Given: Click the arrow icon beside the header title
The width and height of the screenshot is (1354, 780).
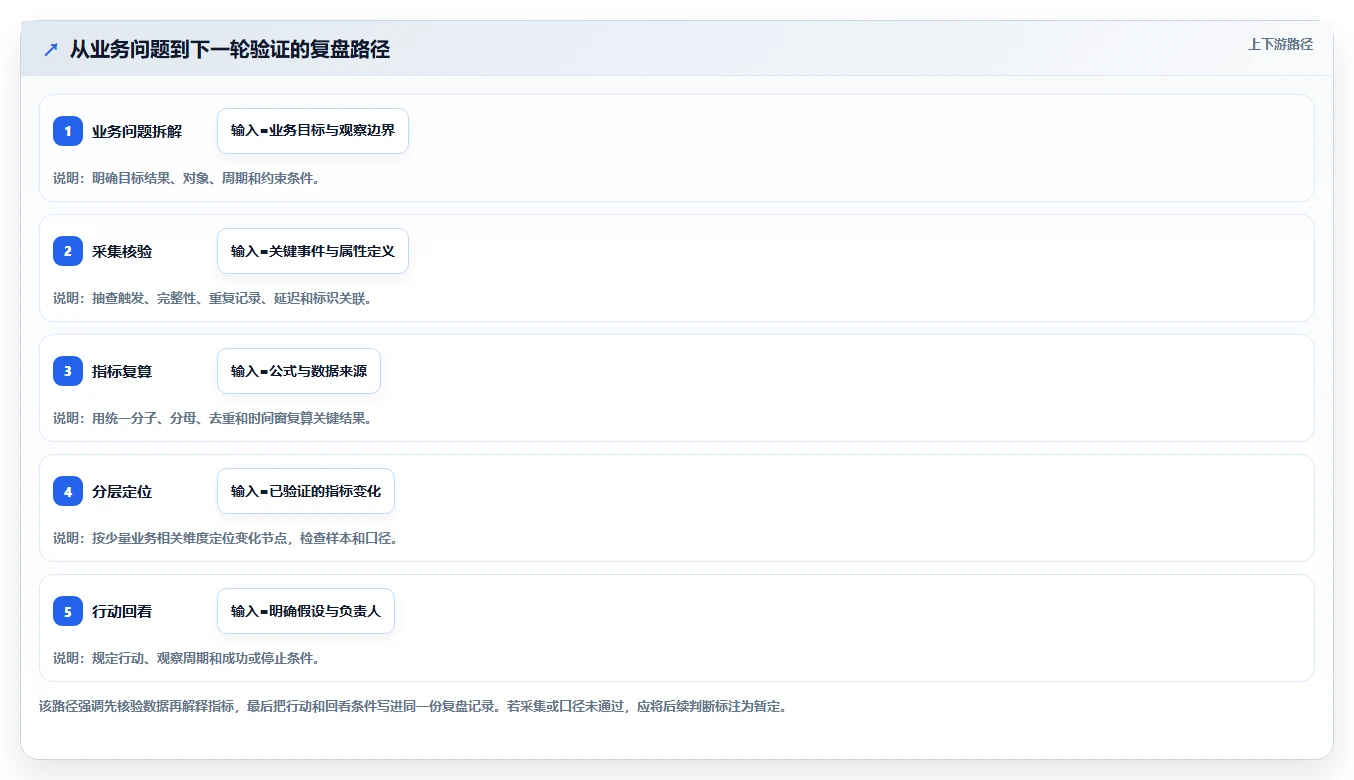Looking at the screenshot, I should tap(51, 49).
